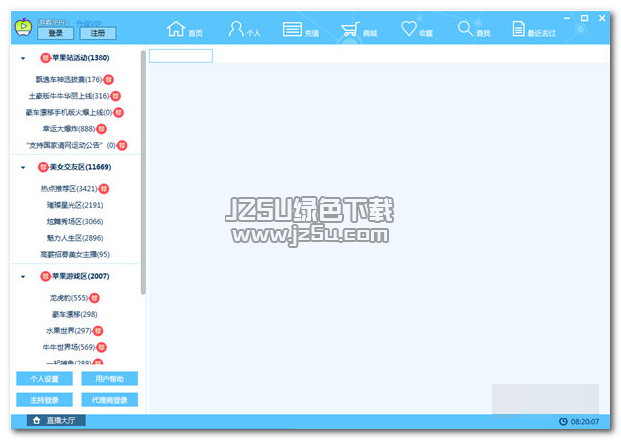Open the 充值 recharge icon
This screenshot has width=621, height=440.
292,29
